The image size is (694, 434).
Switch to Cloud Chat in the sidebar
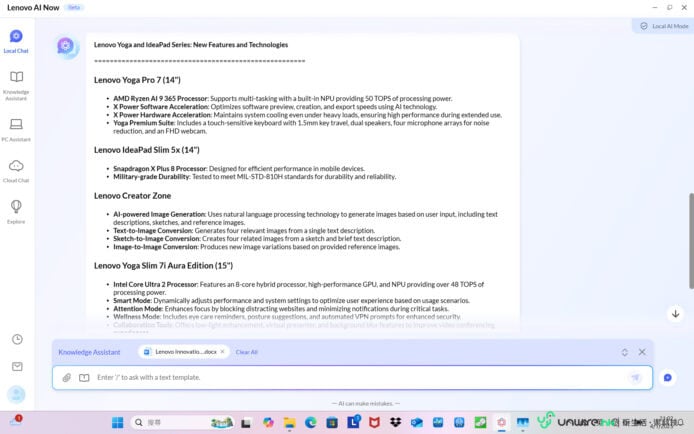(x=16, y=171)
